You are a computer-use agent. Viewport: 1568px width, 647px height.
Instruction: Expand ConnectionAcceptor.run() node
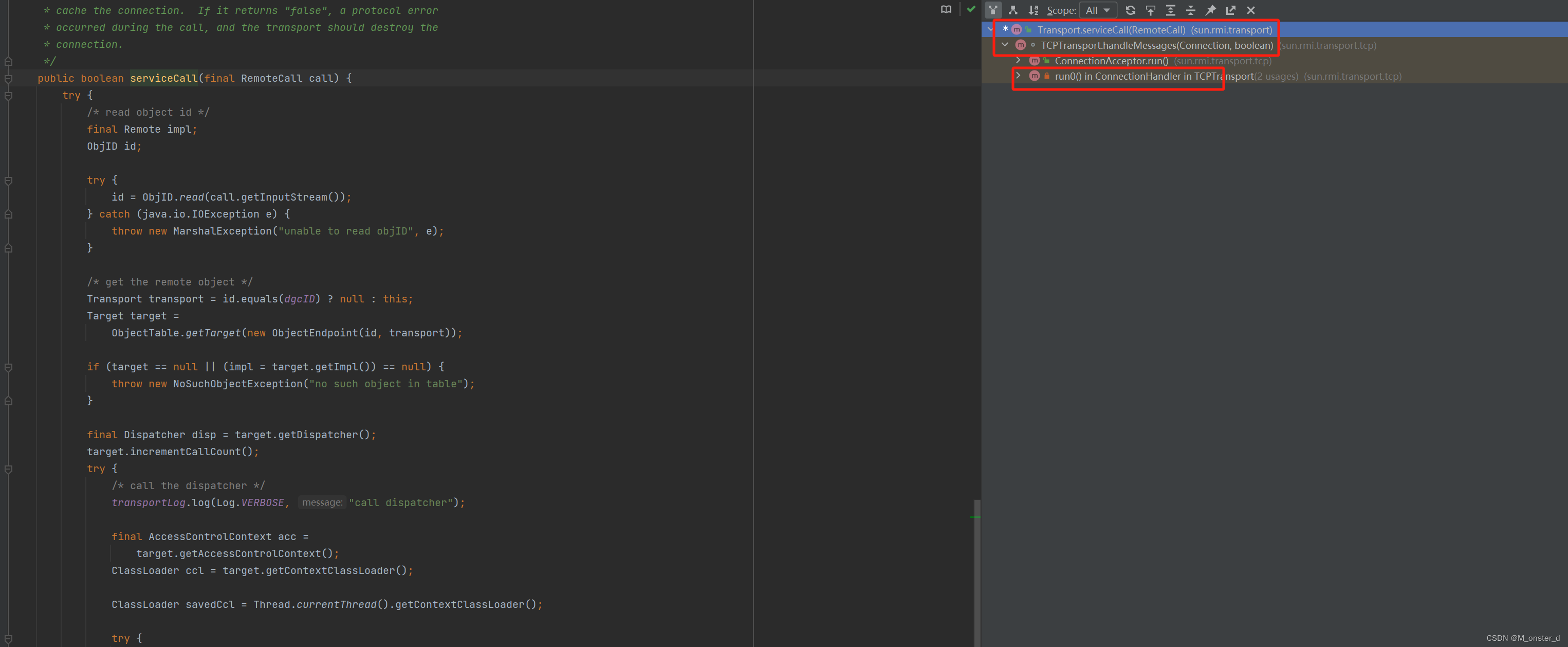[1018, 60]
